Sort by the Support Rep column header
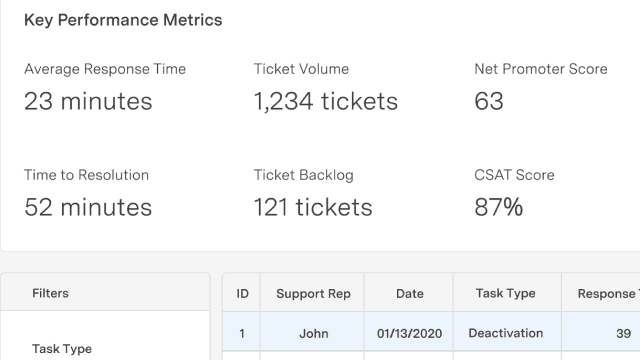The image size is (640, 360). click(313, 293)
